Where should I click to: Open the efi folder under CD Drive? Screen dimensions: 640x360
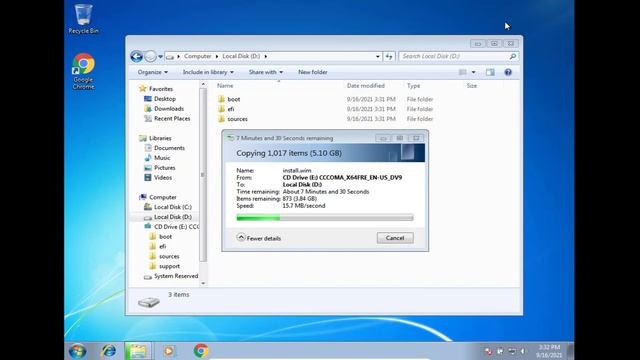[x=158, y=247]
